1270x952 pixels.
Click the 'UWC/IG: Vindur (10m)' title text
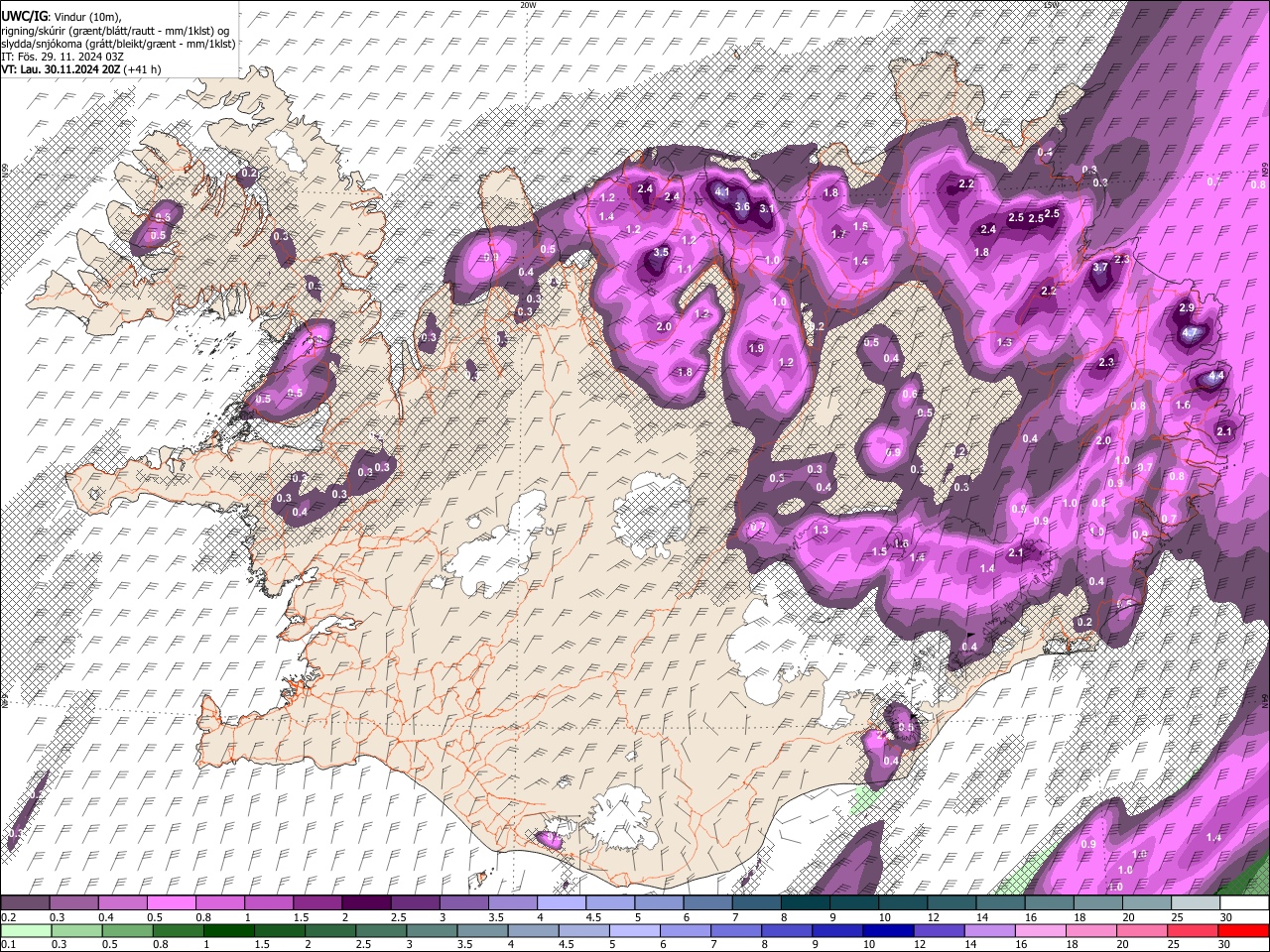coord(61,17)
